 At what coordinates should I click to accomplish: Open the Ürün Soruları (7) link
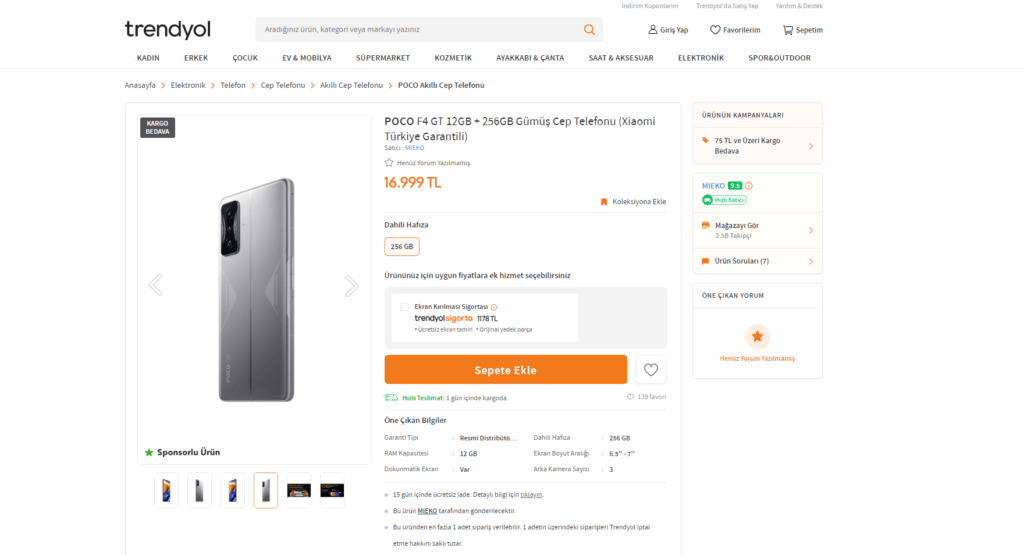[x=741, y=261]
